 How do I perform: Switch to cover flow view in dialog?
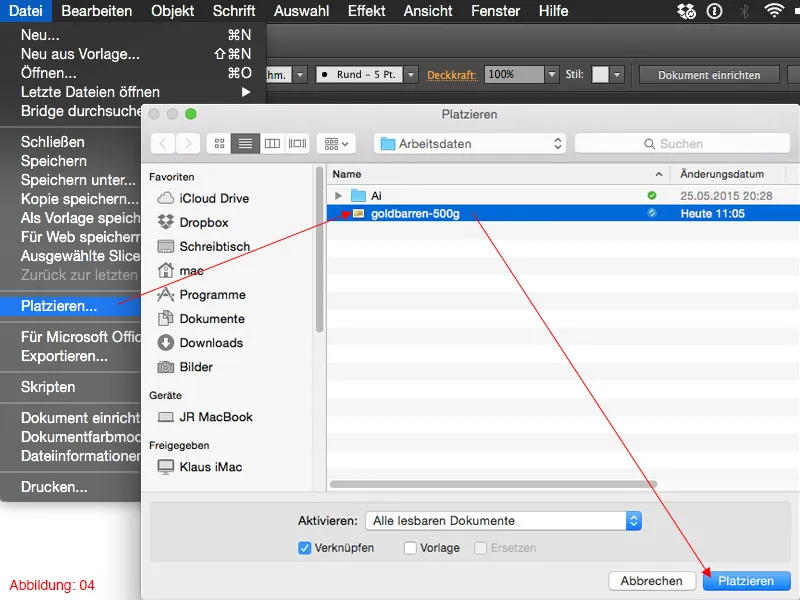coord(297,144)
